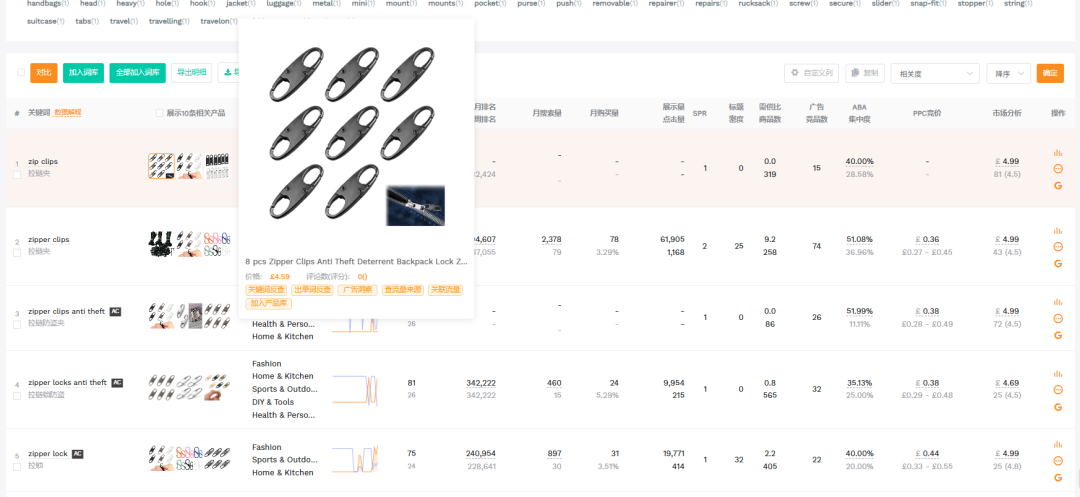This screenshot has height=497, width=1080.
Task: Click first thumbnail in zipper lock row
Action: 161,458
